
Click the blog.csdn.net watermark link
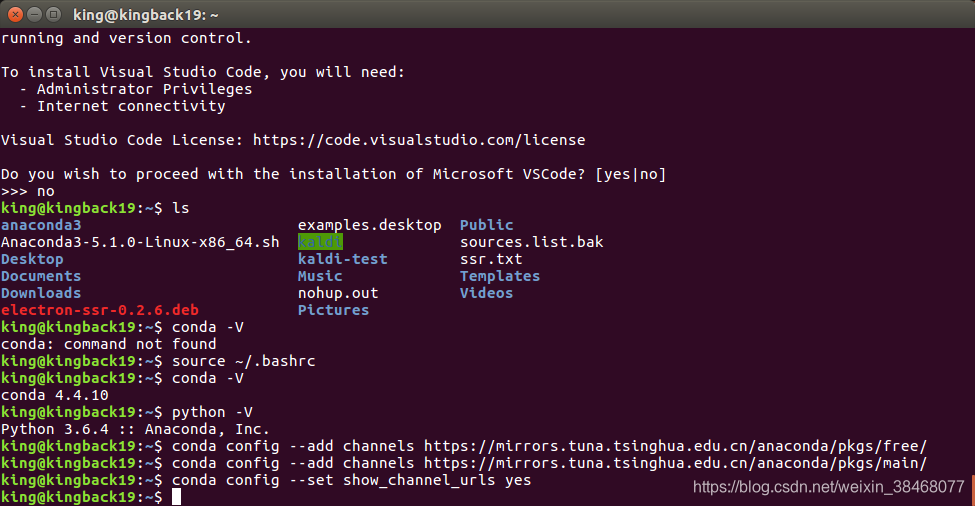click(x=828, y=486)
